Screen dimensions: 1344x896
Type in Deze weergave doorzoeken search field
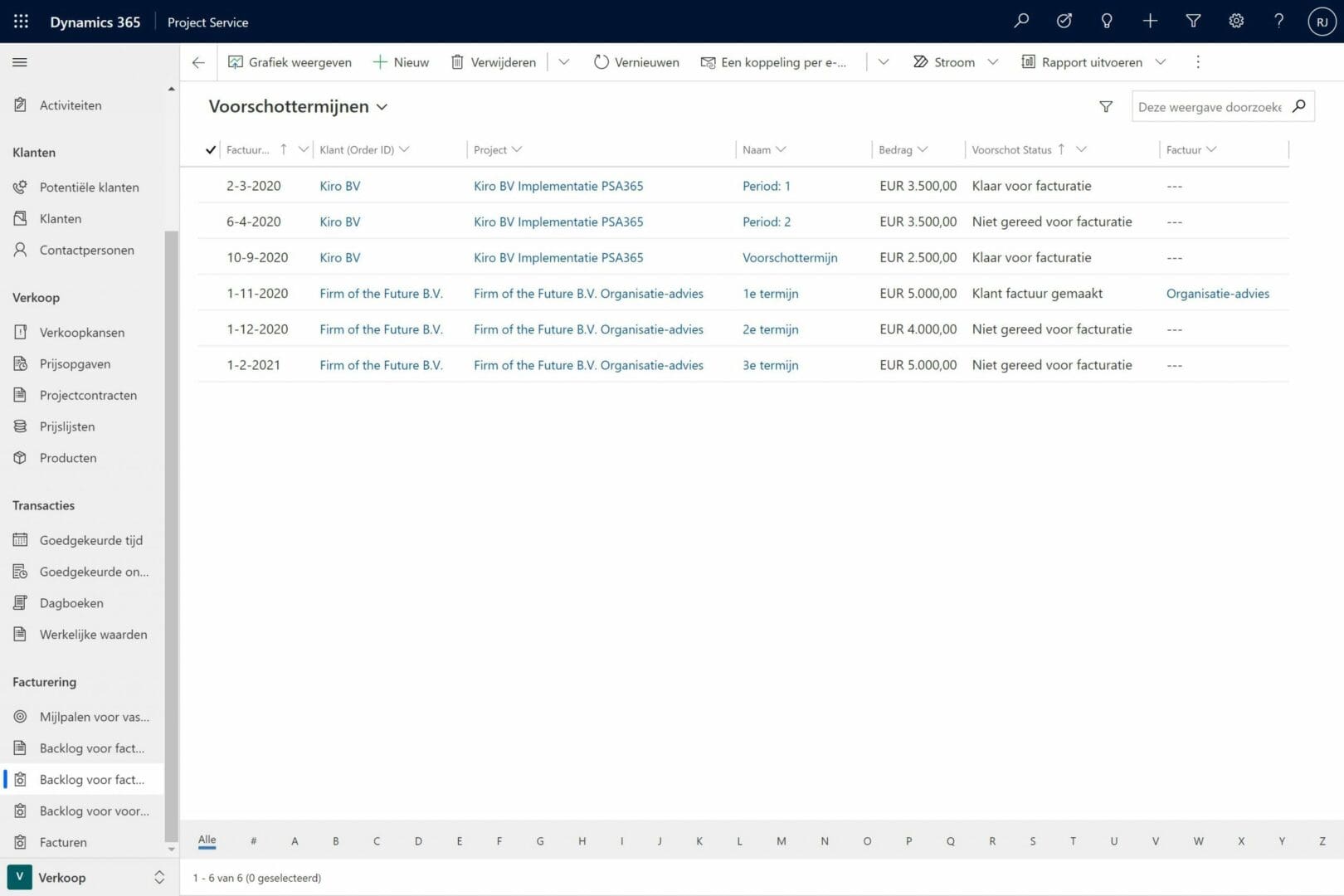coord(1210,107)
